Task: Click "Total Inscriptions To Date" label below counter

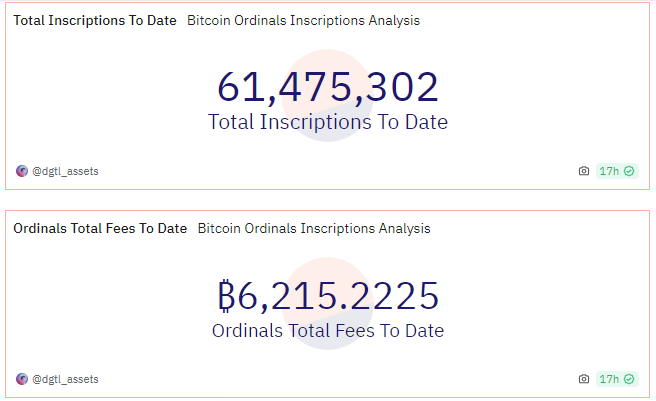Action: [x=328, y=122]
